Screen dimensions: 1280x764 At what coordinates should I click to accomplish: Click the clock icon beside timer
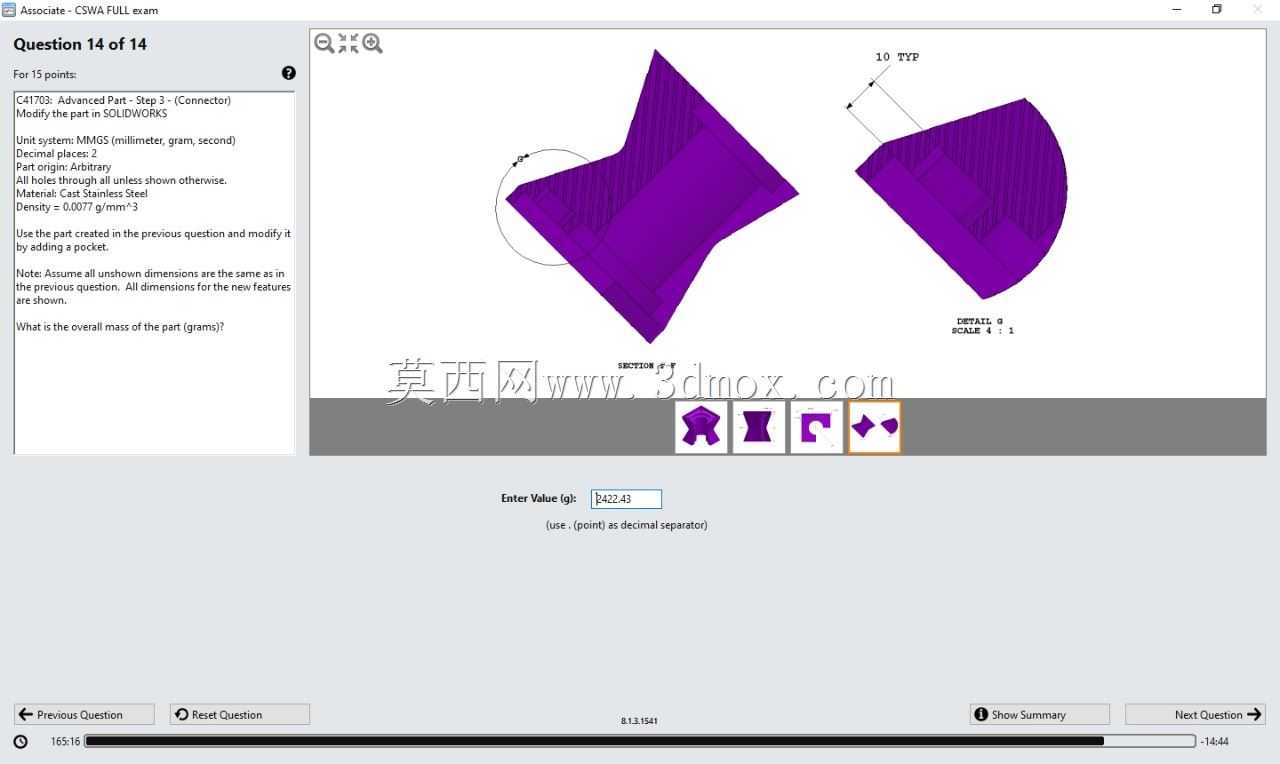(21, 741)
